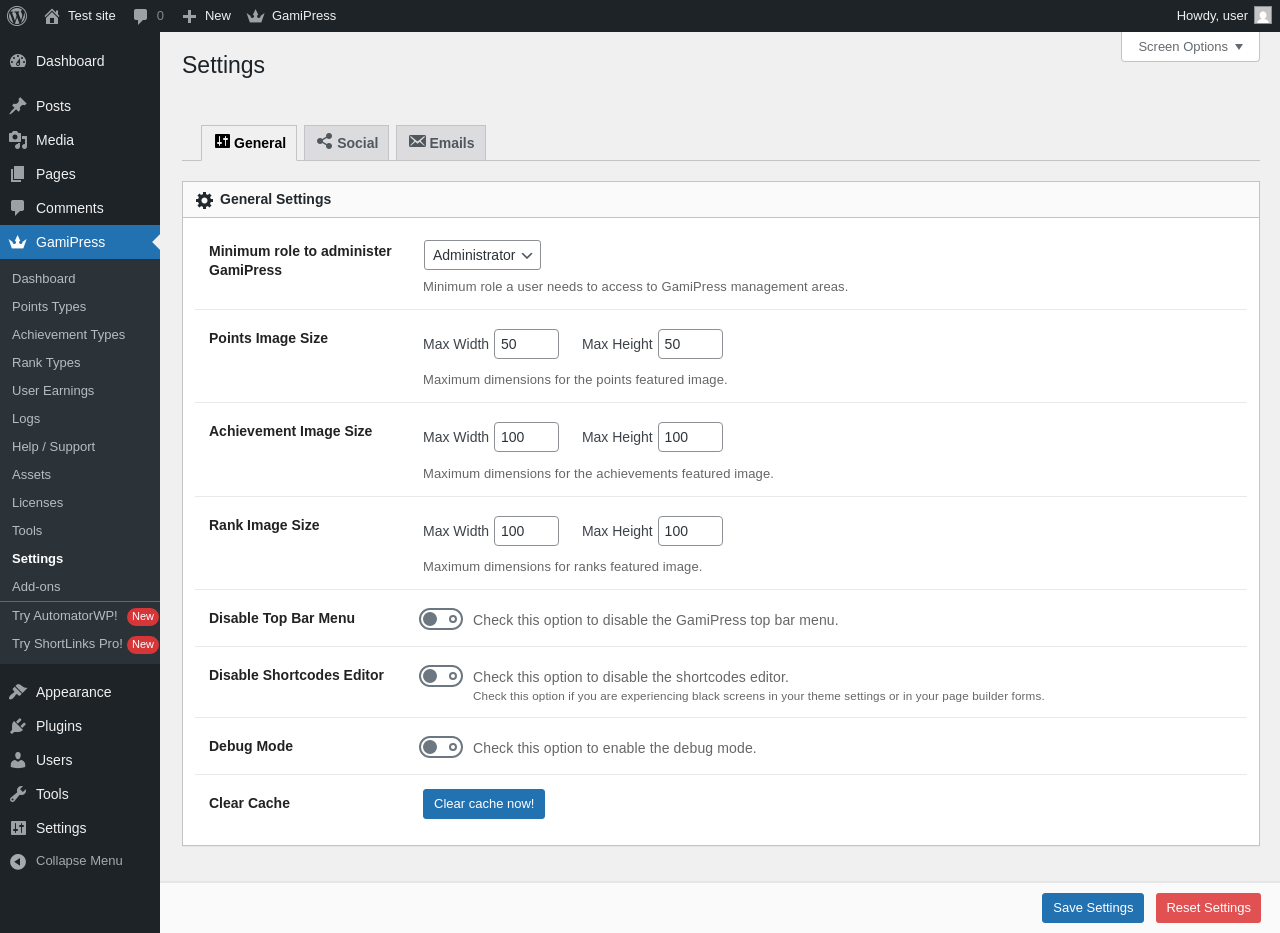Toggle Disable Top Bar Menu switch
Image resolution: width=1280 pixels, height=933 pixels.
tap(441, 619)
